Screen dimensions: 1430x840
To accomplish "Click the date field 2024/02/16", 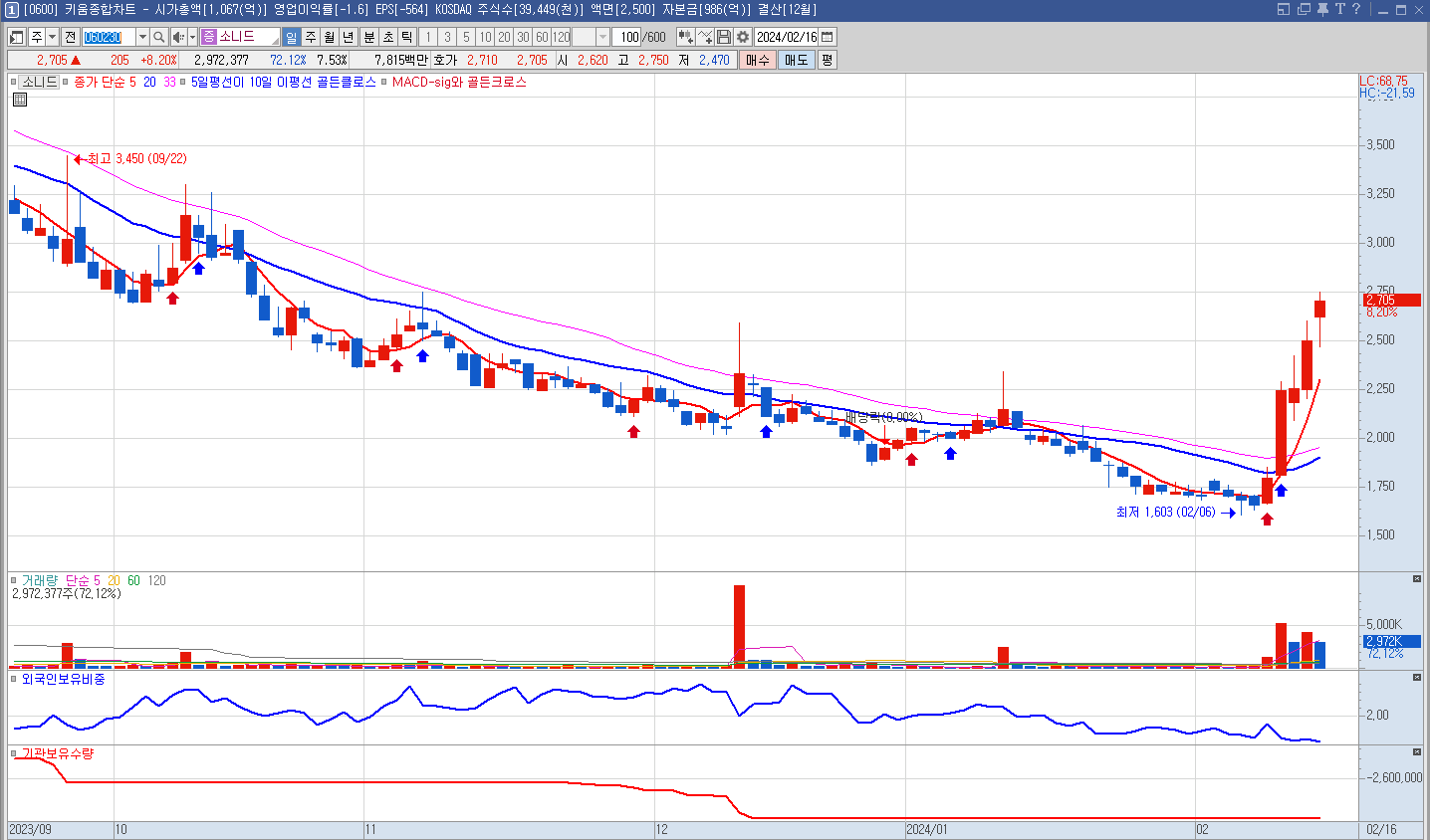I will (787, 37).
